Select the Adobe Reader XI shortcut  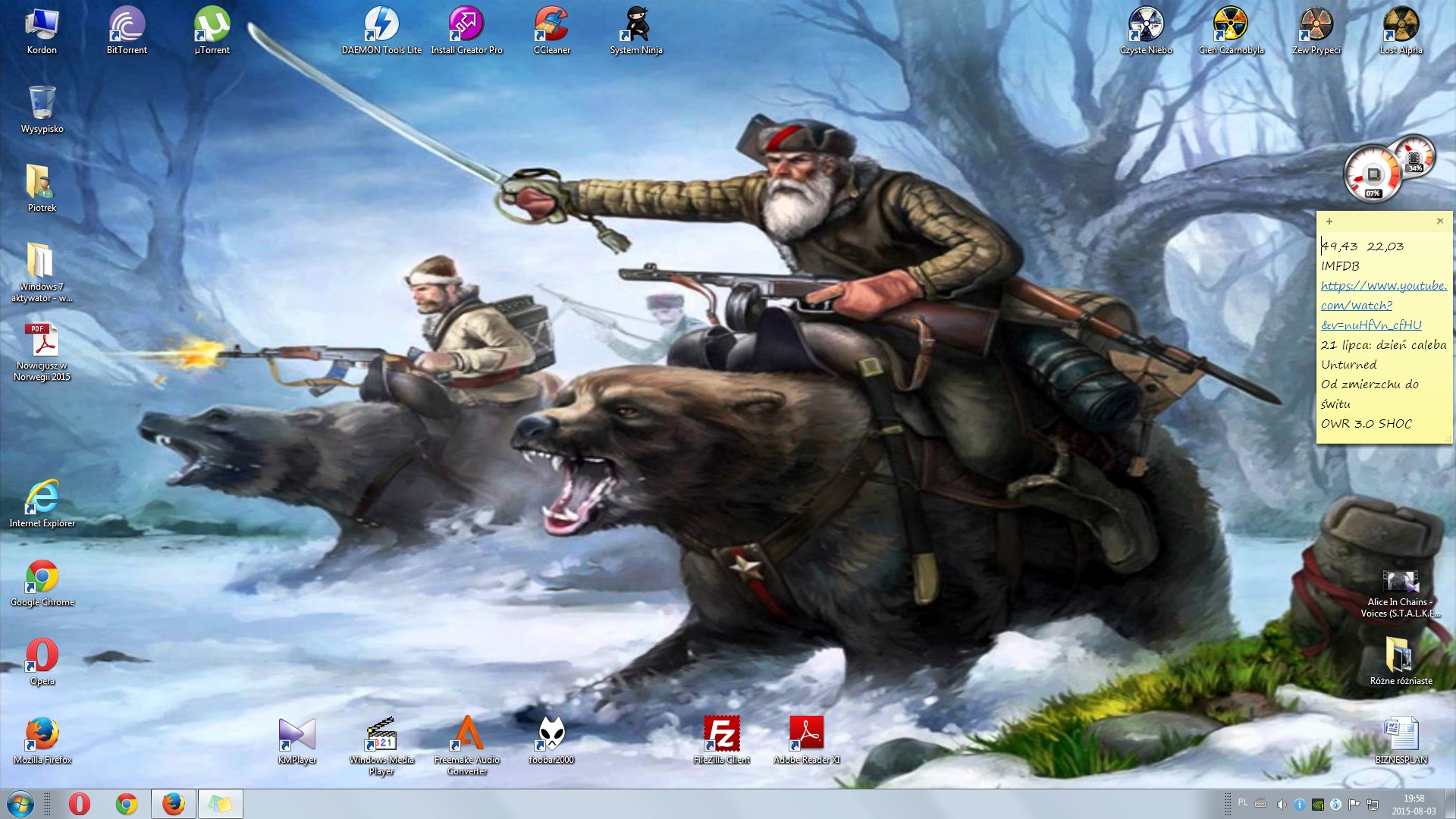[x=806, y=742]
